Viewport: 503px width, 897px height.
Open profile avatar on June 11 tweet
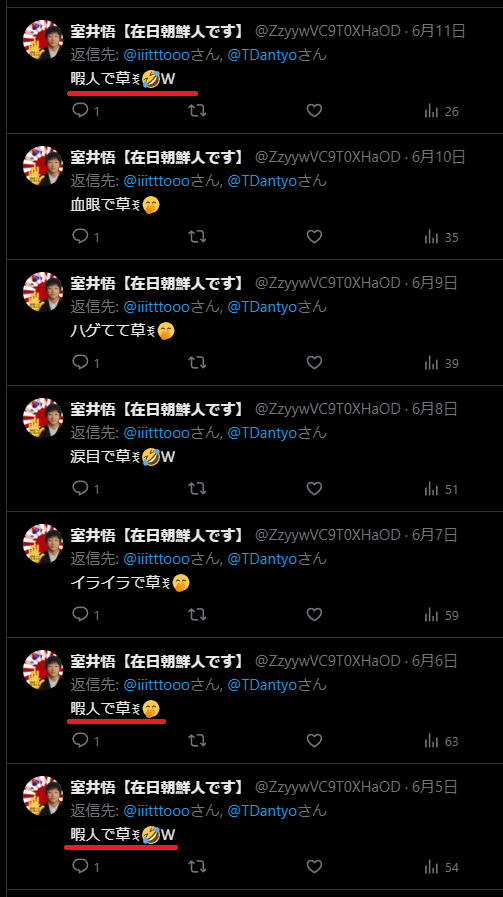pyautogui.click(x=43, y=39)
